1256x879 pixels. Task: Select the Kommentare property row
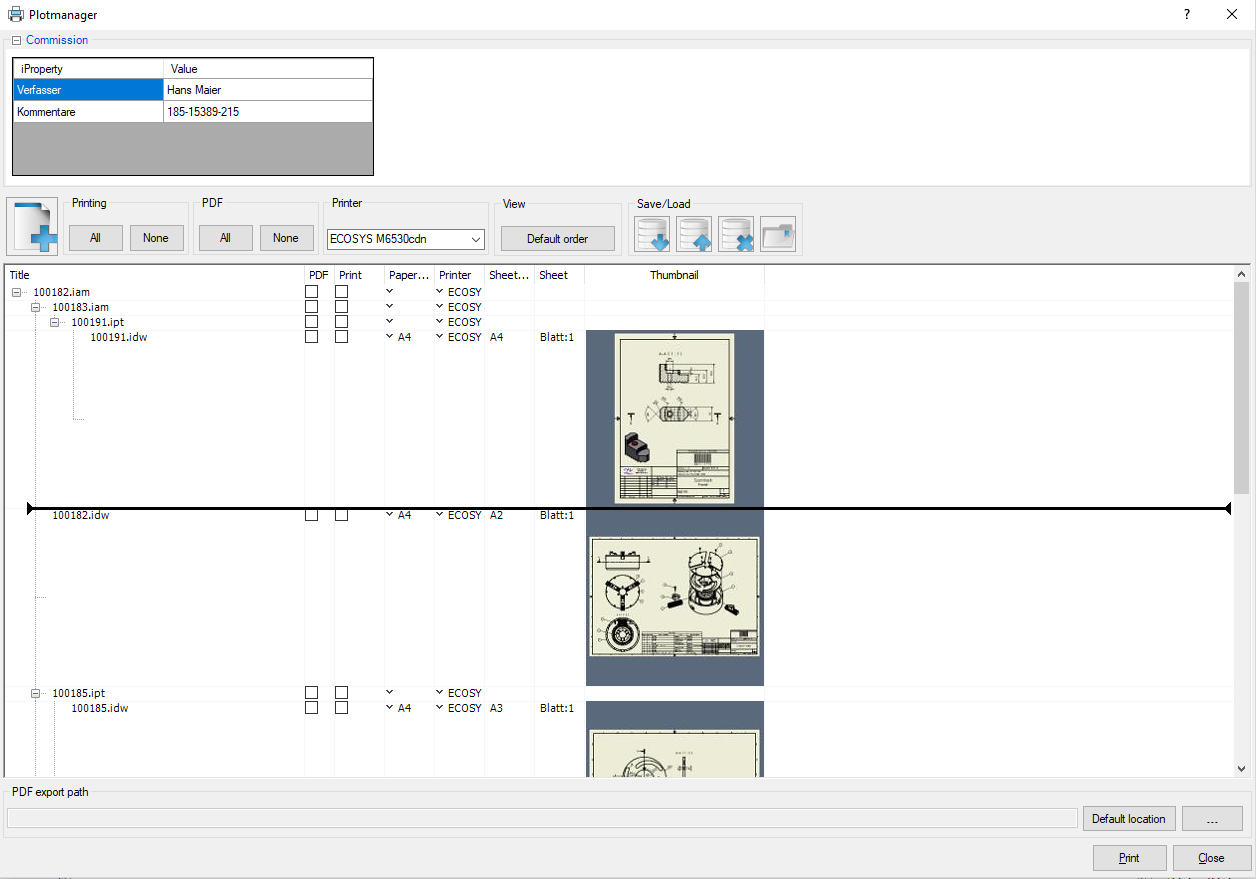193,112
